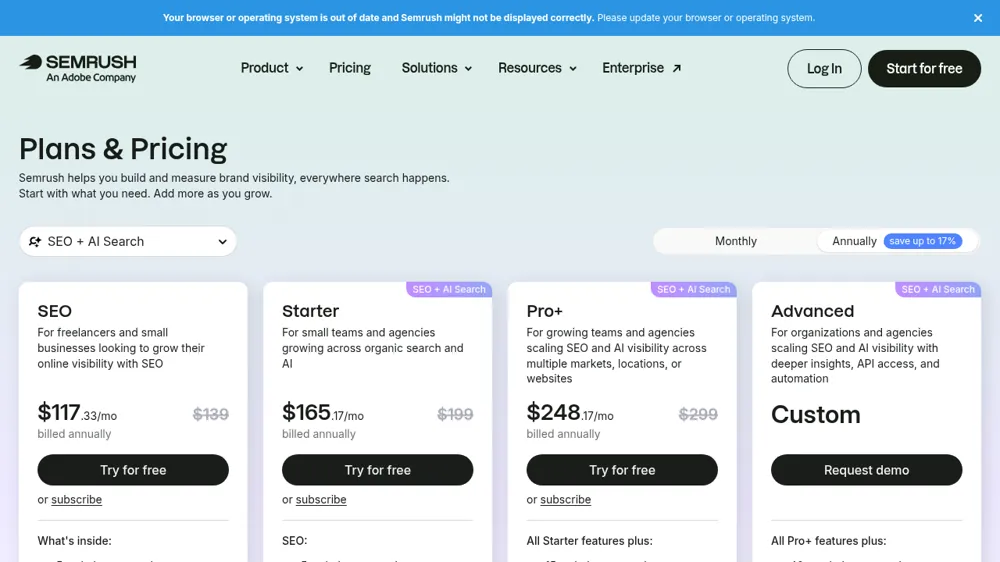Click SEO + AI Search badge on Starter
The height and width of the screenshot is (562, 1000).
click(x=449, y=290)
